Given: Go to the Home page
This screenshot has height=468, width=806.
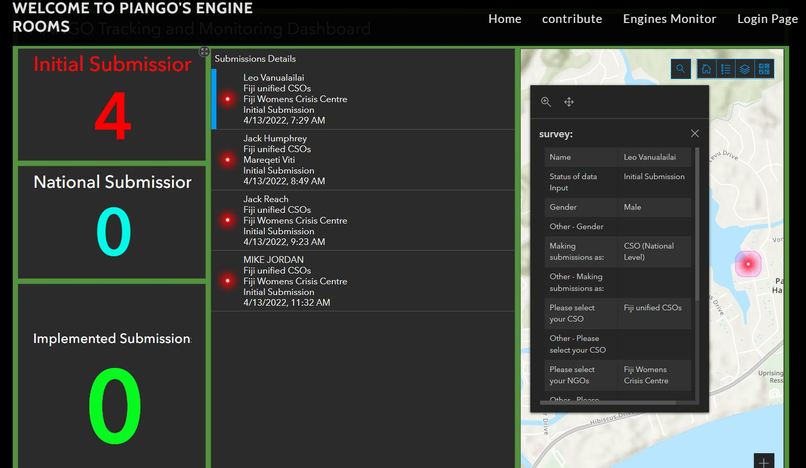Looking at the screenshot, I should pyautogui.click(x=505, y=19).
